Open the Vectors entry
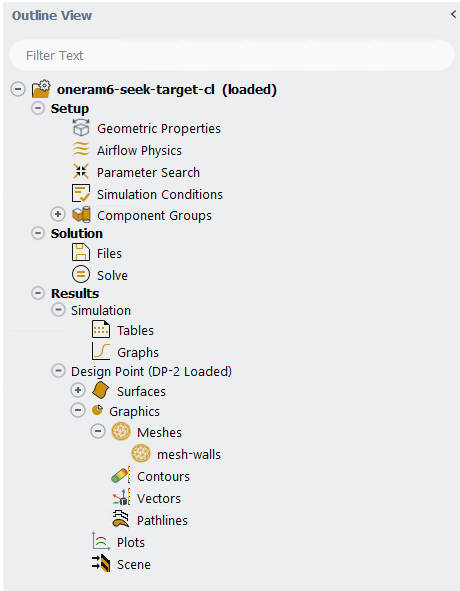The width and height of the screenshot is (460, 591). point(158,498)
